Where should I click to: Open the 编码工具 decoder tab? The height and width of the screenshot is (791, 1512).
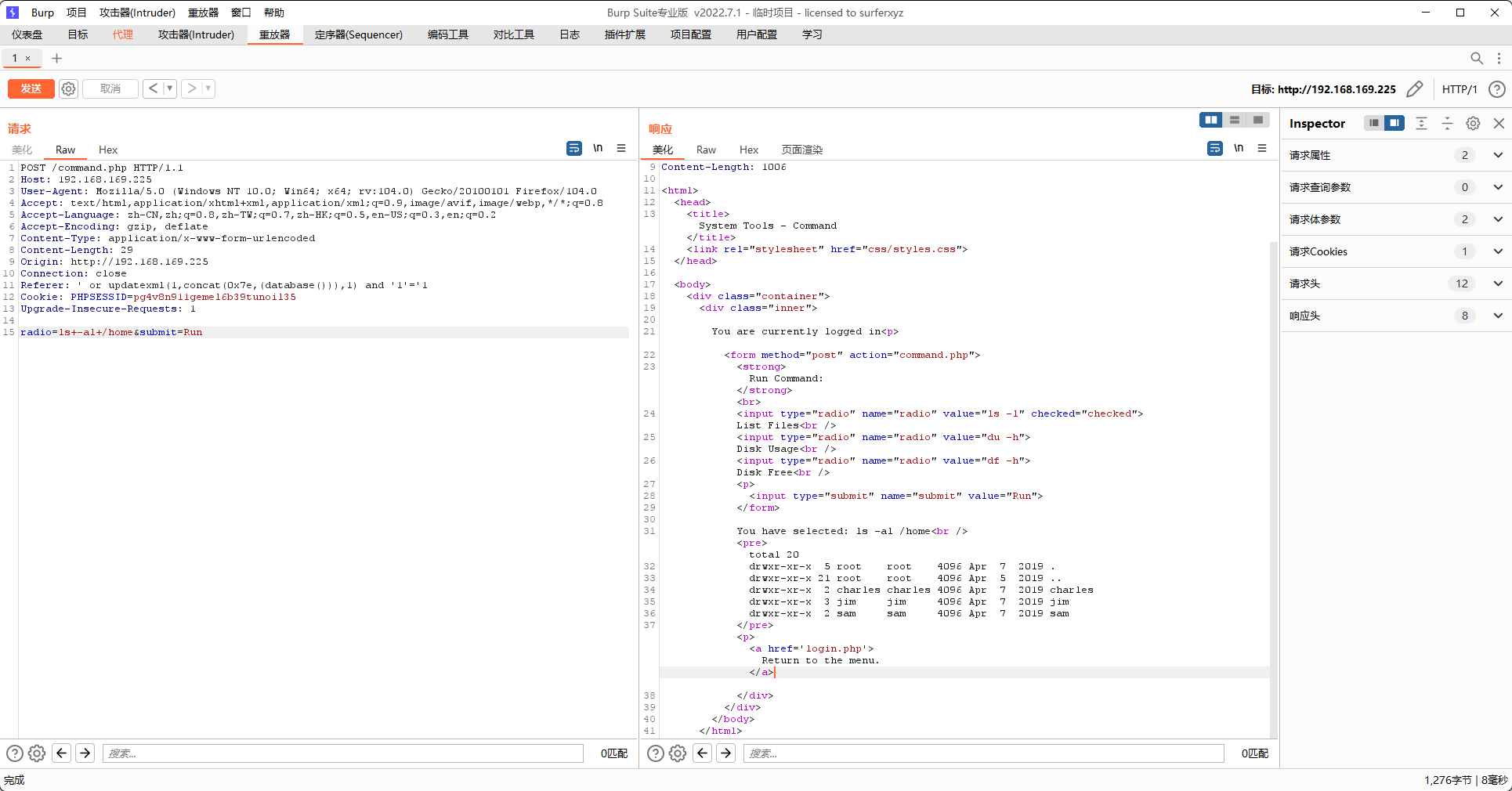(448, 34)
